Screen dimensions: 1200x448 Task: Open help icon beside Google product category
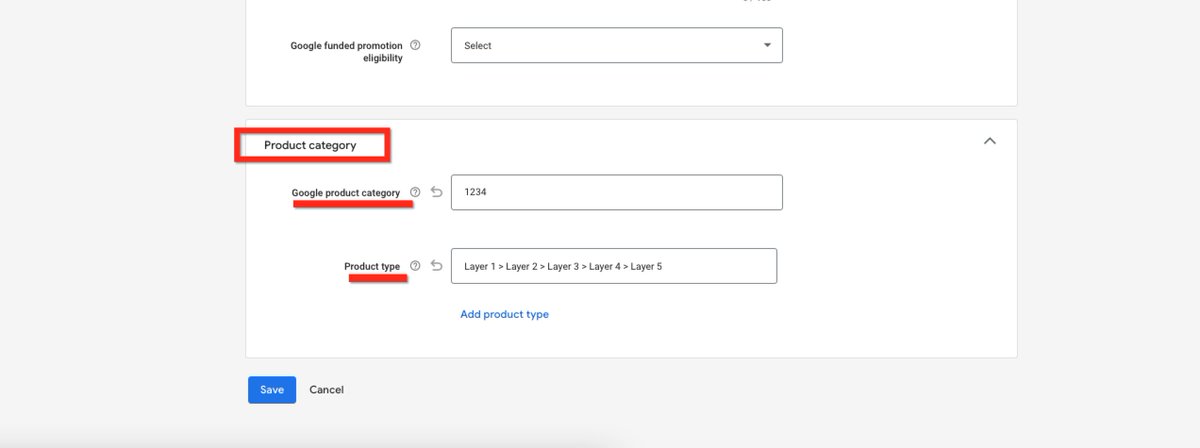tap(415, 192)
